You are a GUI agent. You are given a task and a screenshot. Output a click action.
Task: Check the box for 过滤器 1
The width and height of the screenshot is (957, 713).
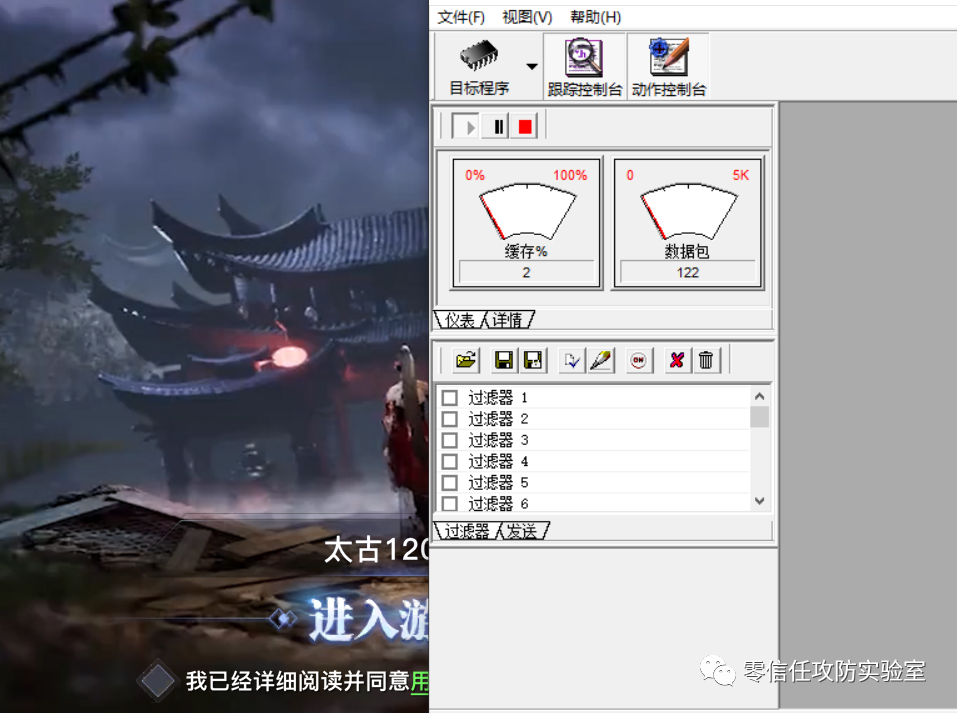[x=450, y=398]
